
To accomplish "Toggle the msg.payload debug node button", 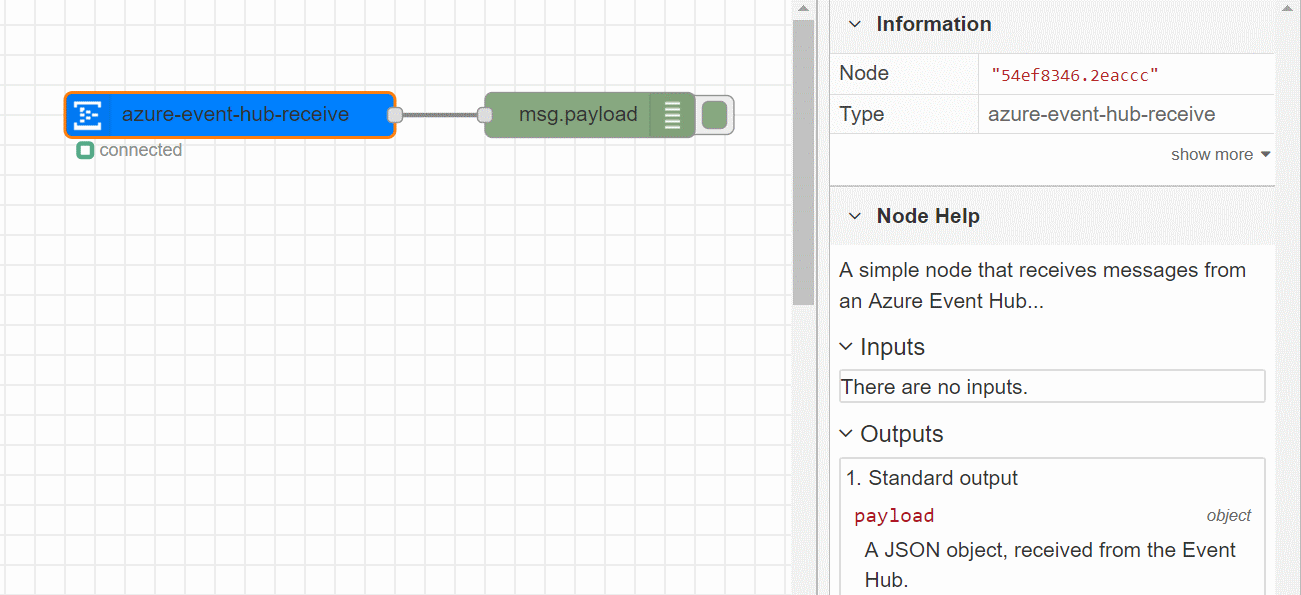I will click(714, 115).
